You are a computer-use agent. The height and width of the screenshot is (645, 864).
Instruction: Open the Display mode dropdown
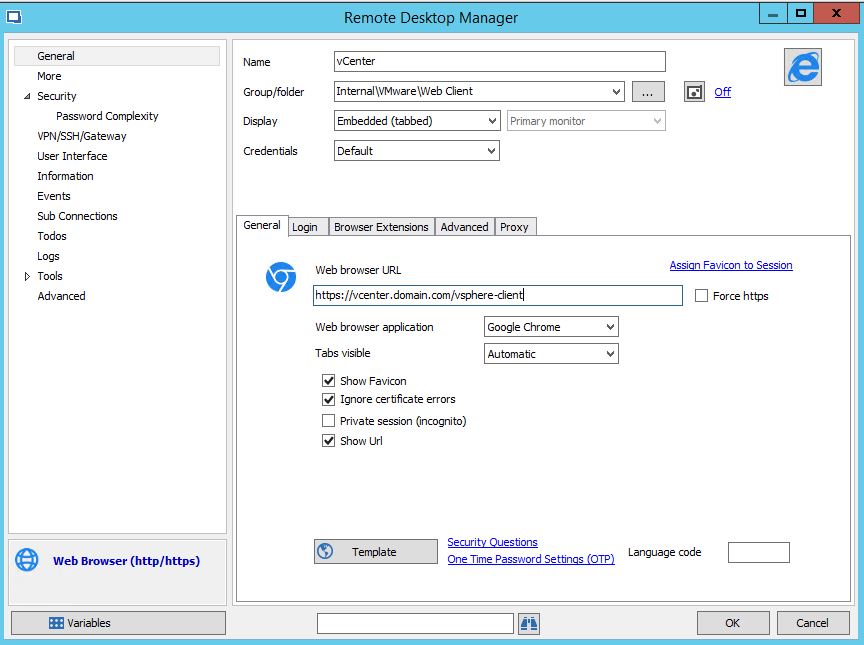coord(493,121)
